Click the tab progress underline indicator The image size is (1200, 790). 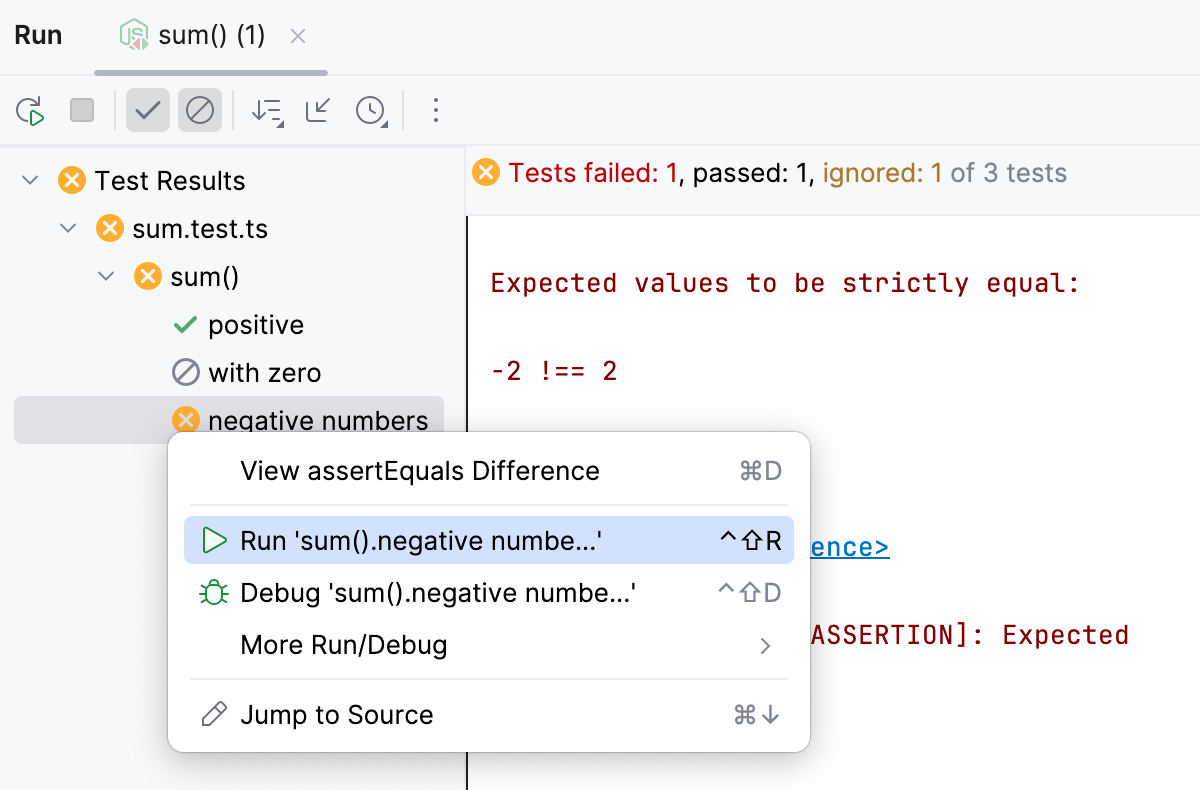[210, 71]
